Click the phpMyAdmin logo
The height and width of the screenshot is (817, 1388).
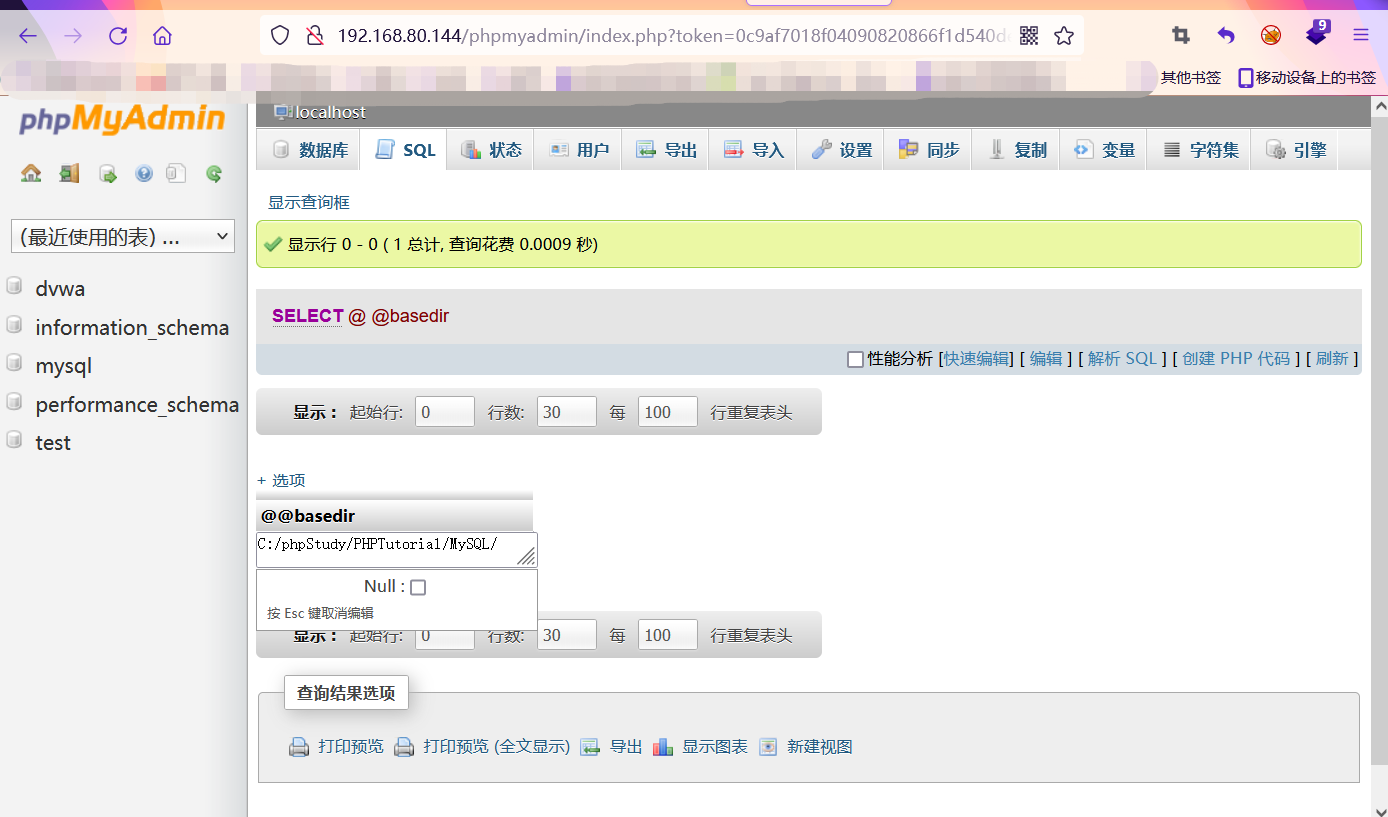[122, 119]
